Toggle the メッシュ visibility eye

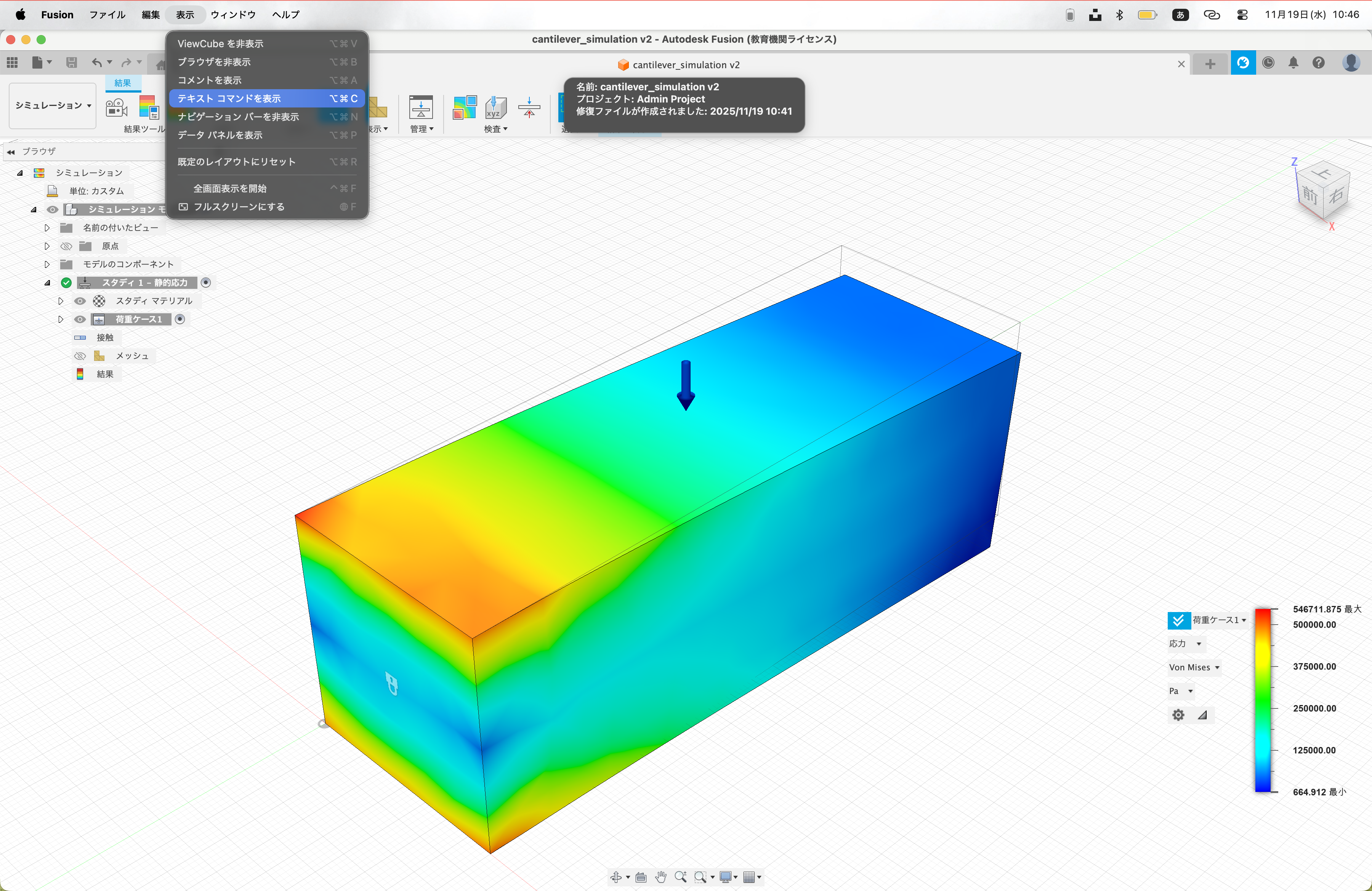click(80, 356)
